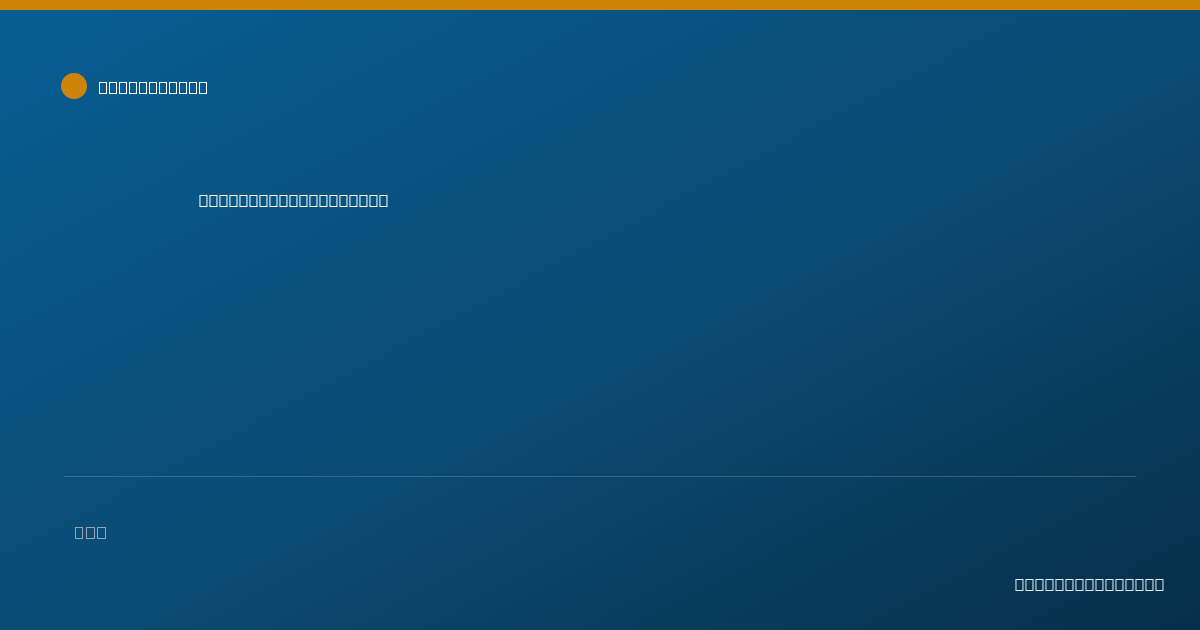This screenshot has width=1200, height=630.
Task: Click the orange accent bar along the top
Action: 600,5
